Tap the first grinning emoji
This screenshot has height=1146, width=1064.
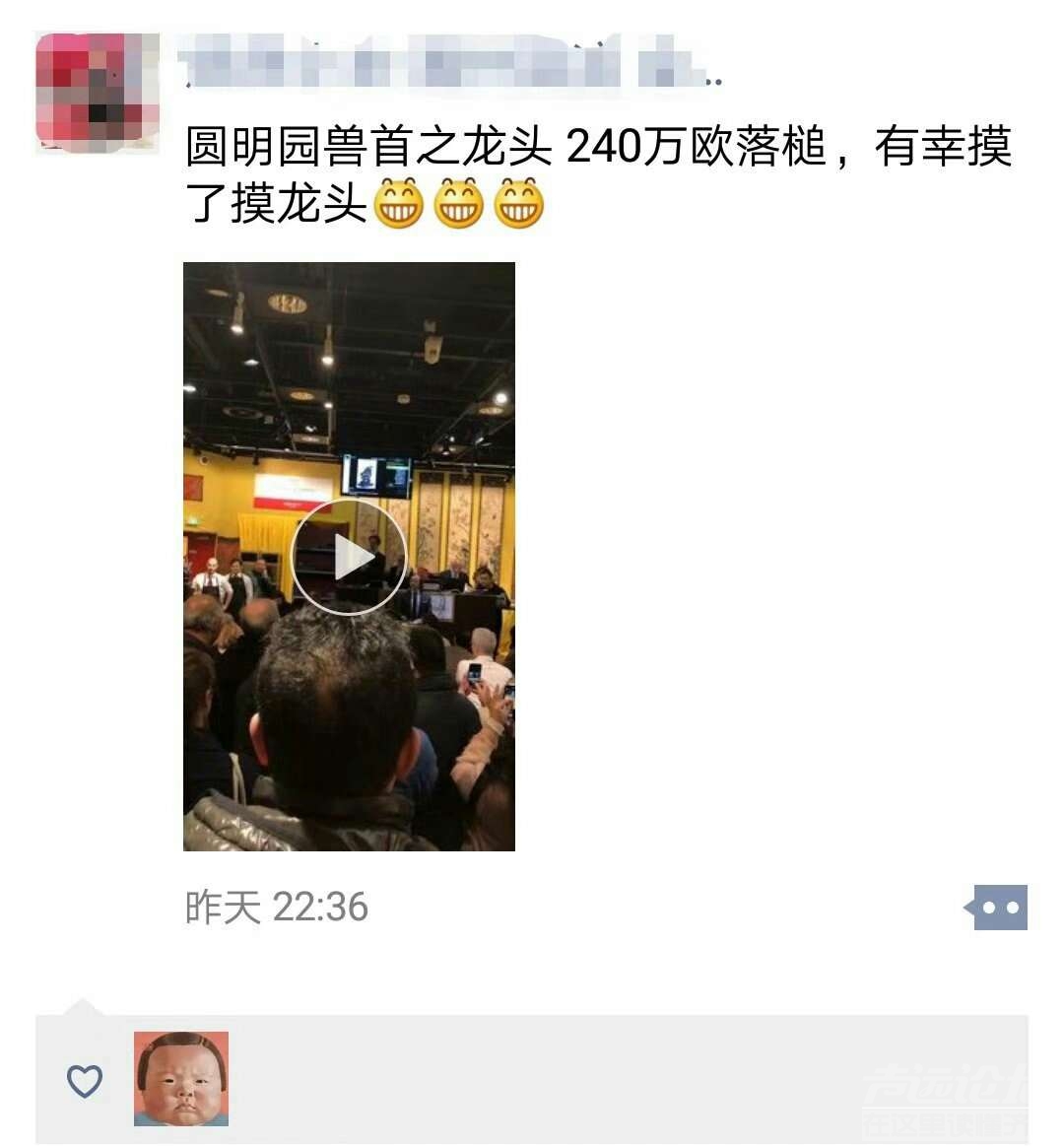(399, 203)
